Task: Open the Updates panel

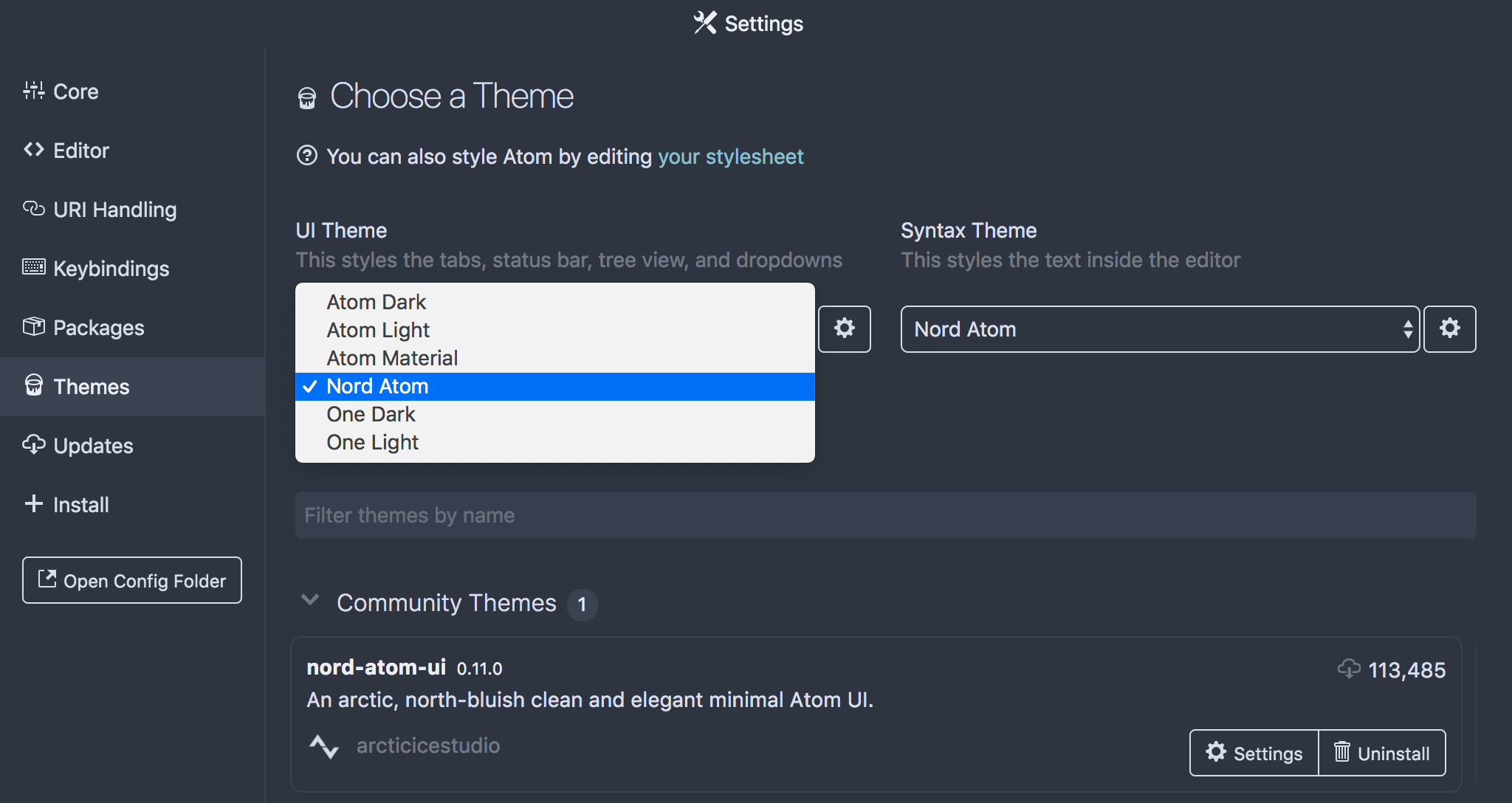Action: (132, 446)
